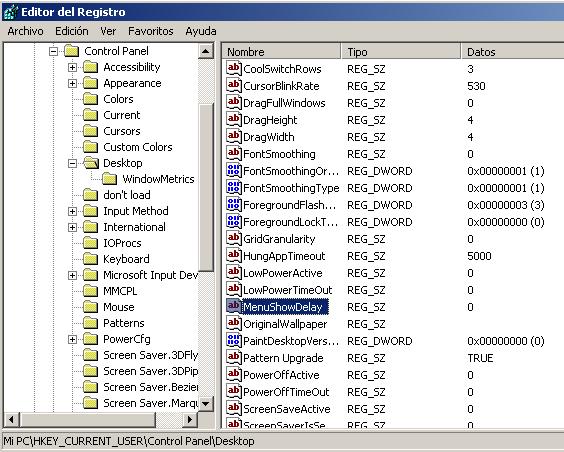Select the HungAppTimeout string value icon
Image resolution: width=564 pixels, height=452 pixels.
point(233,255)
